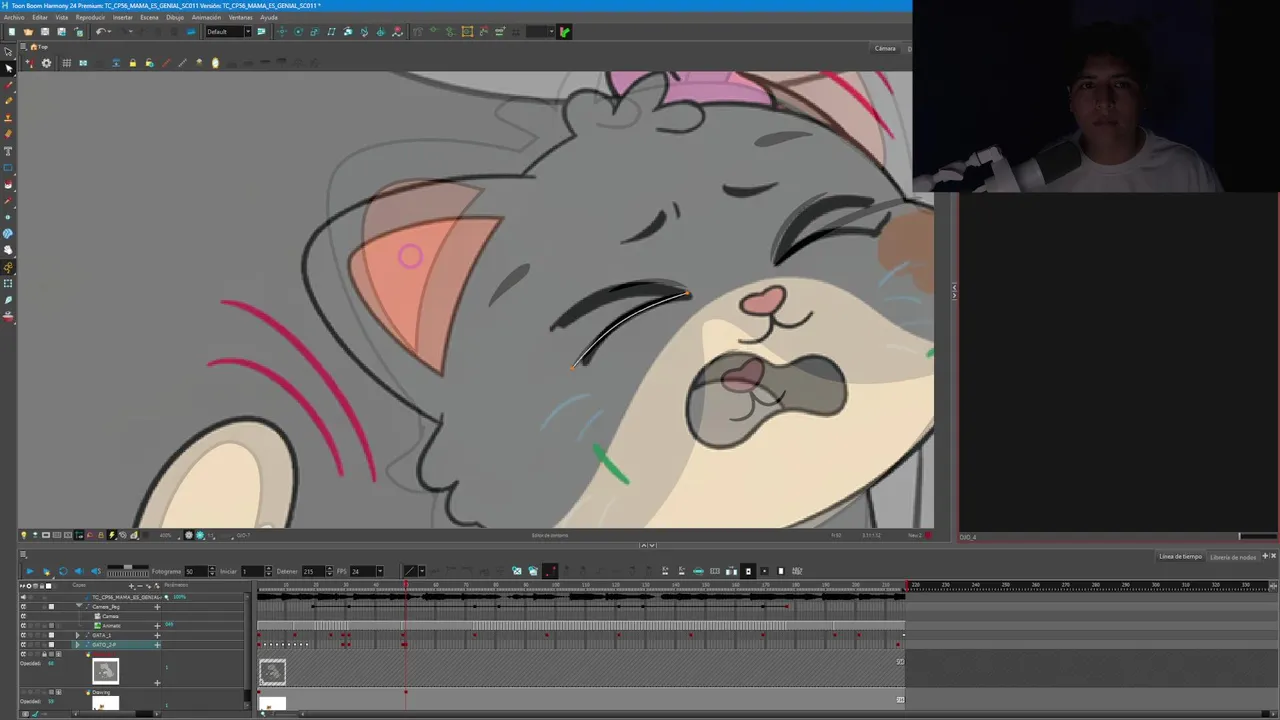The width and height of the screenshot is (1280, 720).
Task: Click the New scene icon in toolbar
Action: 11,32
